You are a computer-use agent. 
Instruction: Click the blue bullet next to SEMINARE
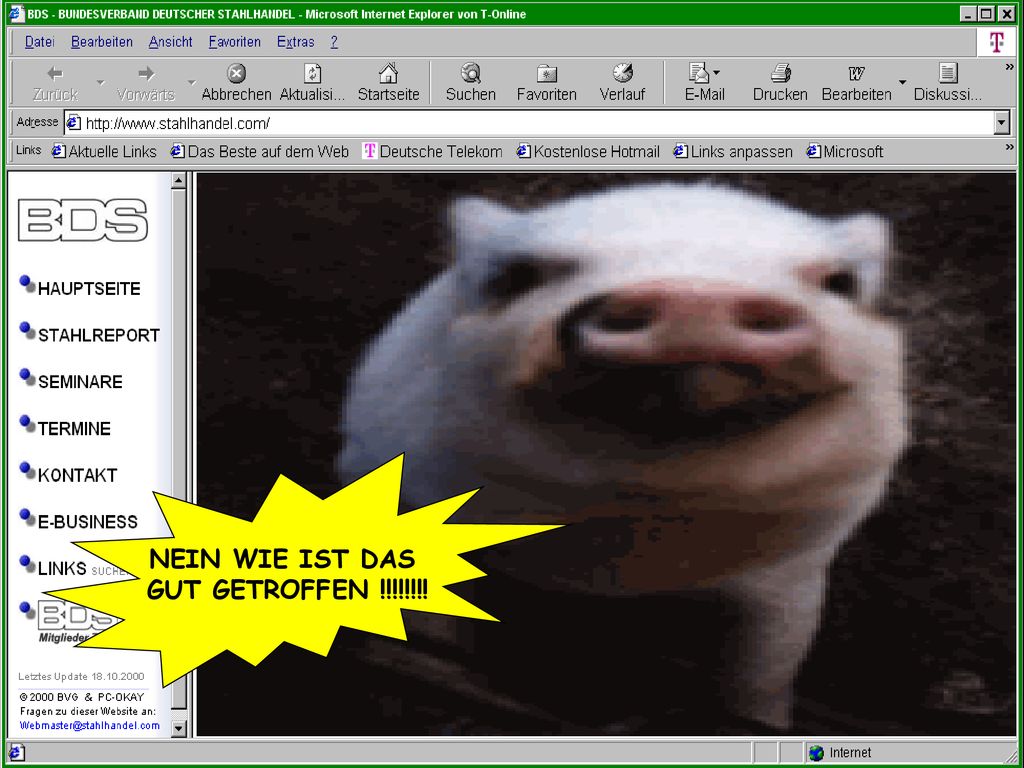[x=27, y=377]
